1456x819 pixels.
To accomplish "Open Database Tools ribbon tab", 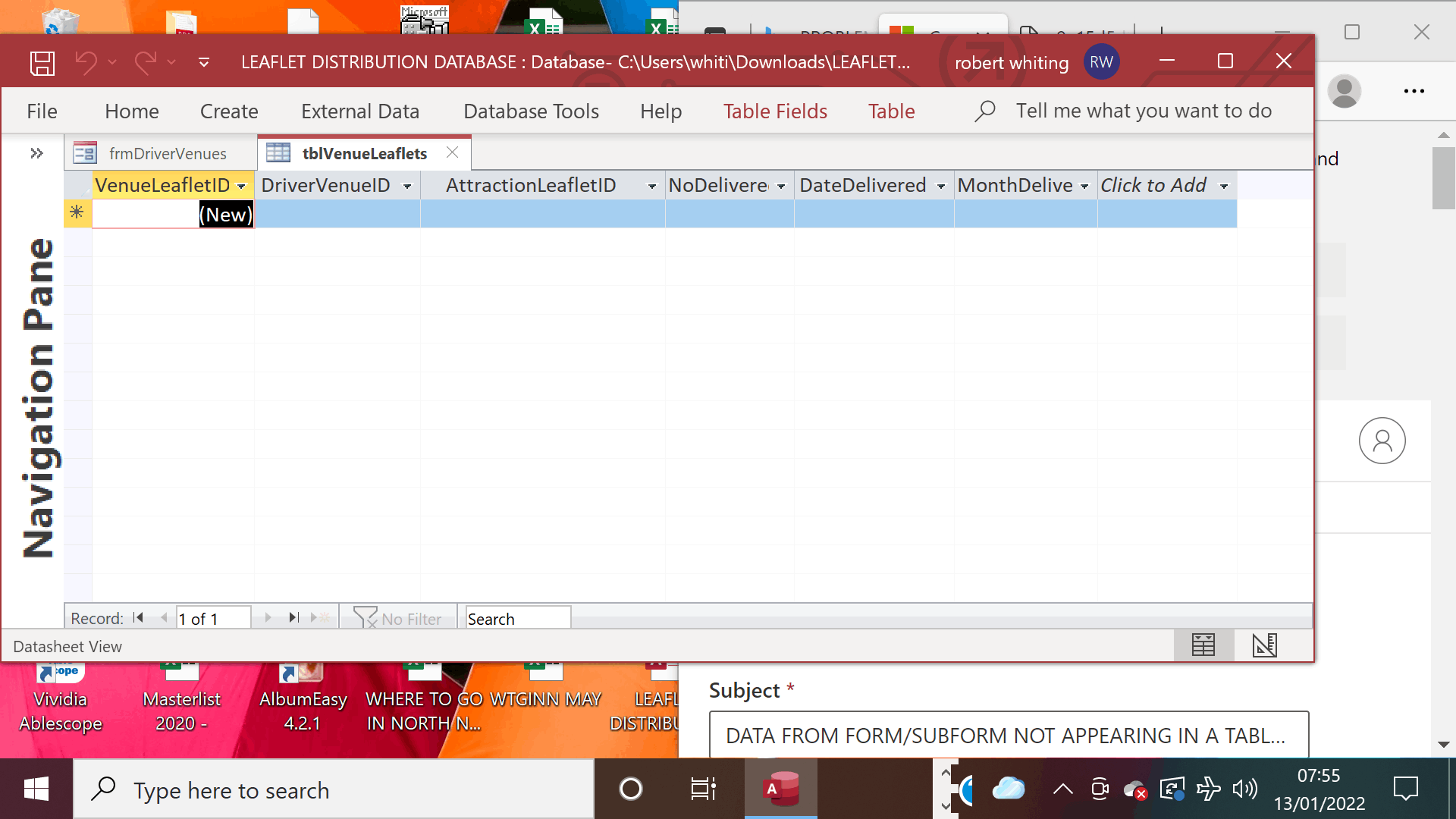I will tap(531, 111).
